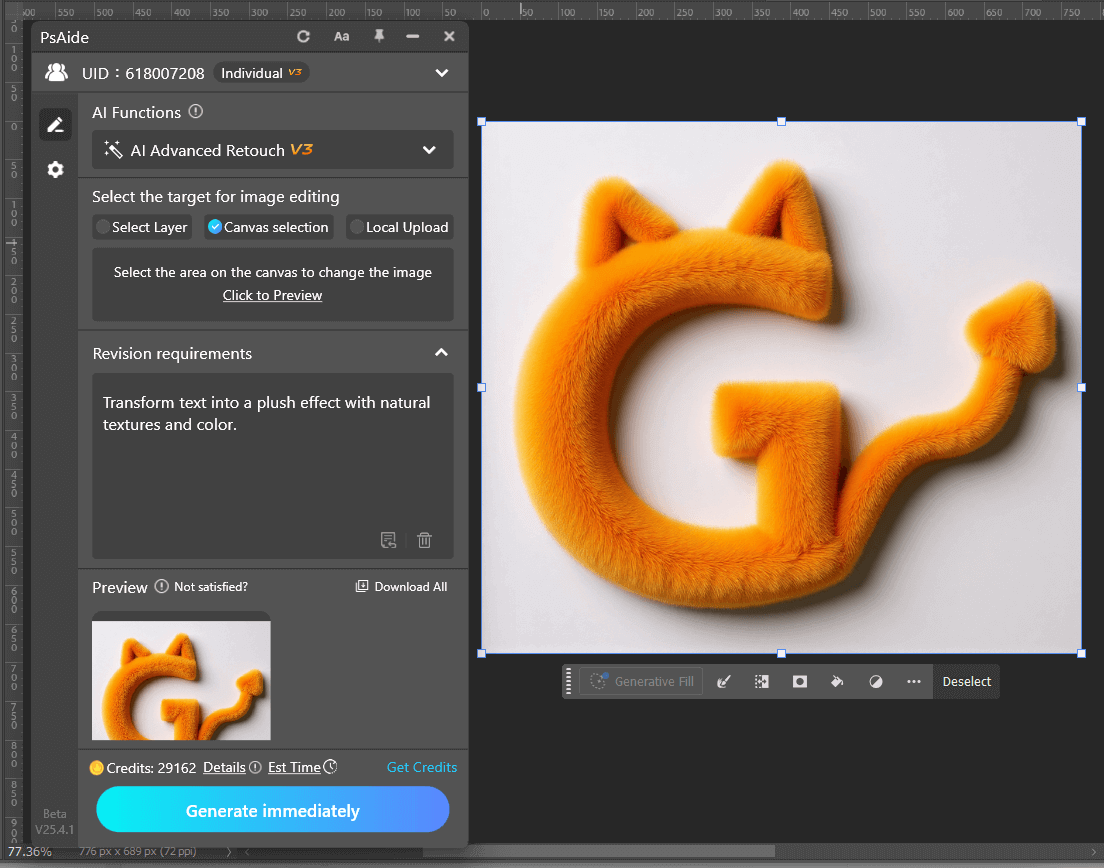
Task: Open settings via the gear icon
Action: [55, 170]
